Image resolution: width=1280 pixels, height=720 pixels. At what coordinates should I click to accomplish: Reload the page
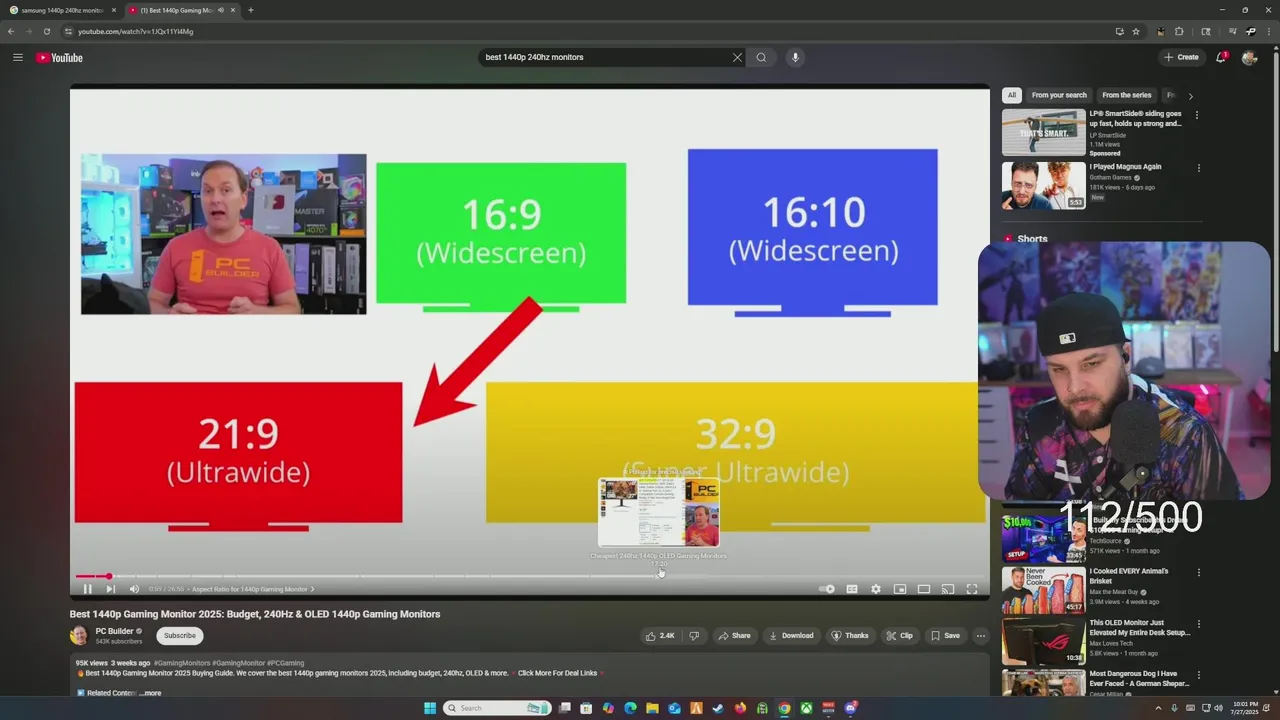click(x=46, y=31)
